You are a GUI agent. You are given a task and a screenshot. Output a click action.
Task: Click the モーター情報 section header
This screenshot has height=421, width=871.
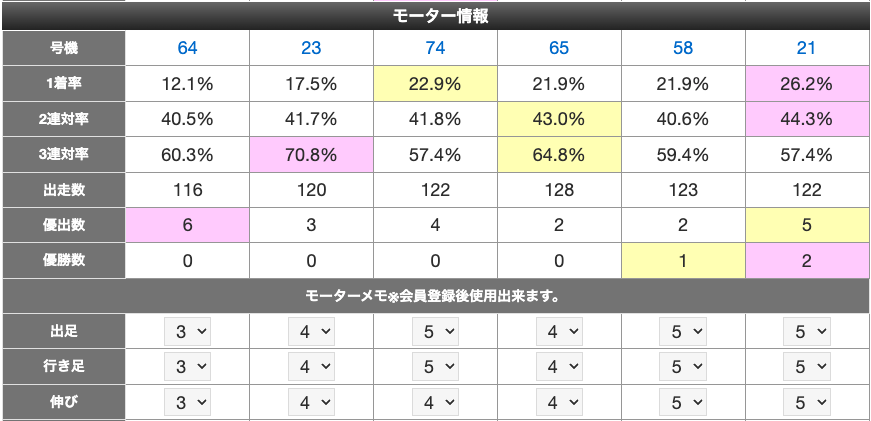pos(435,16)
